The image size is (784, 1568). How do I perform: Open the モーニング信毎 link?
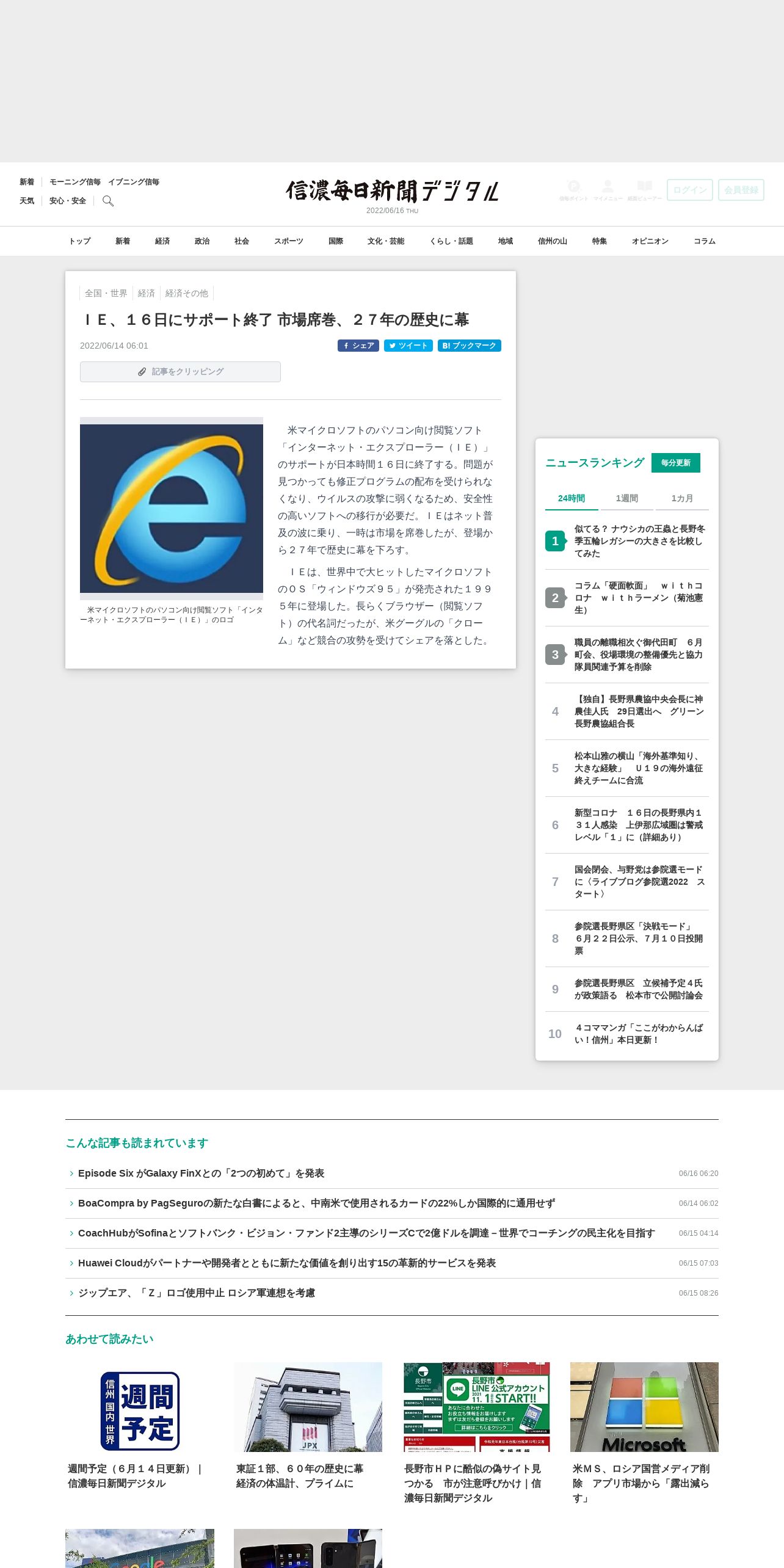75,182
